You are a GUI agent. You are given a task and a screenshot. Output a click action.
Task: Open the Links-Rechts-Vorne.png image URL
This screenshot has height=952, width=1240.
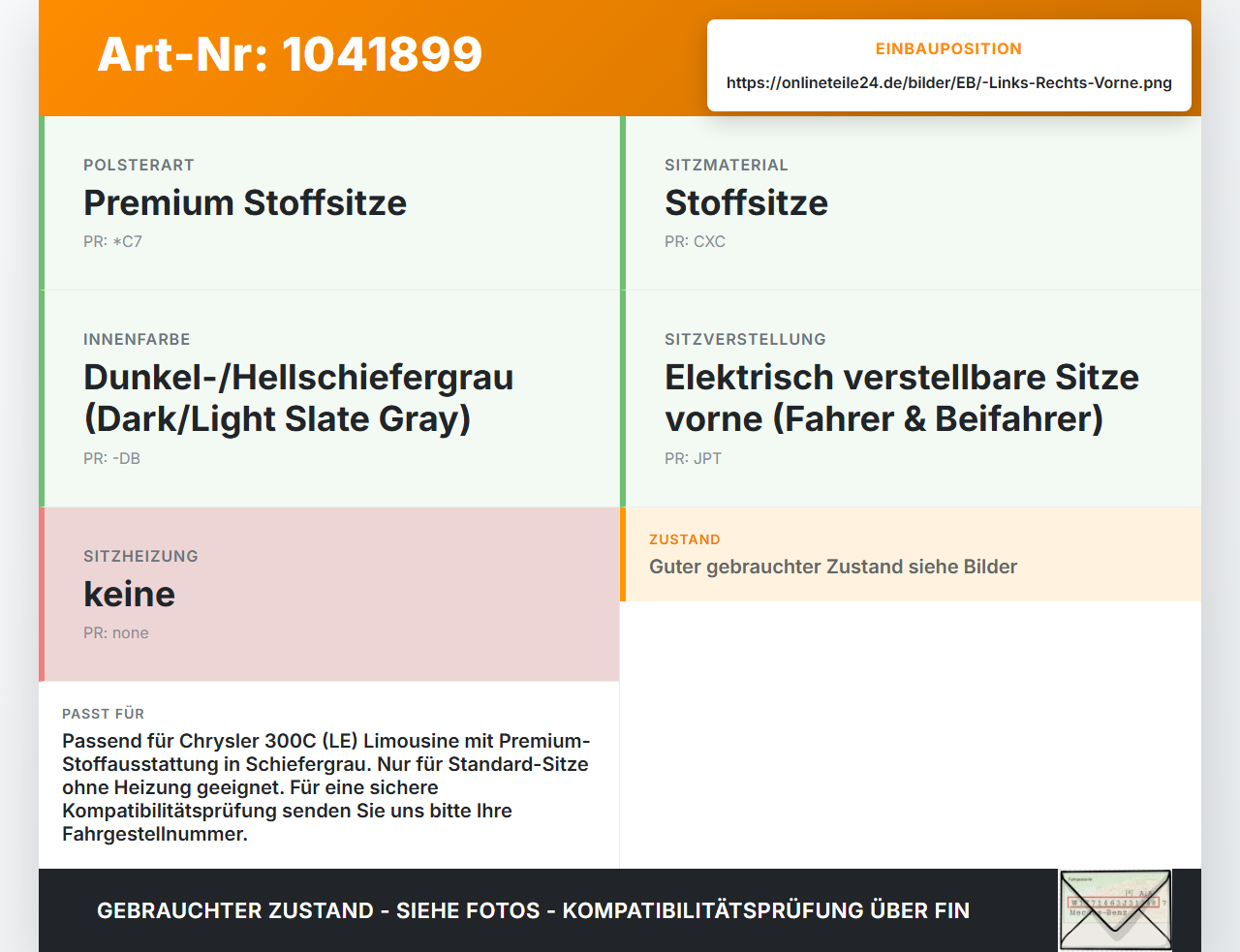(x=949, y=82)
